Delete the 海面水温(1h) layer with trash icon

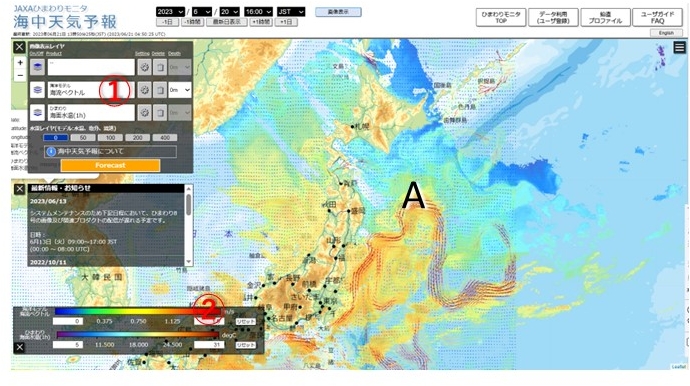(x=160, y=113)
